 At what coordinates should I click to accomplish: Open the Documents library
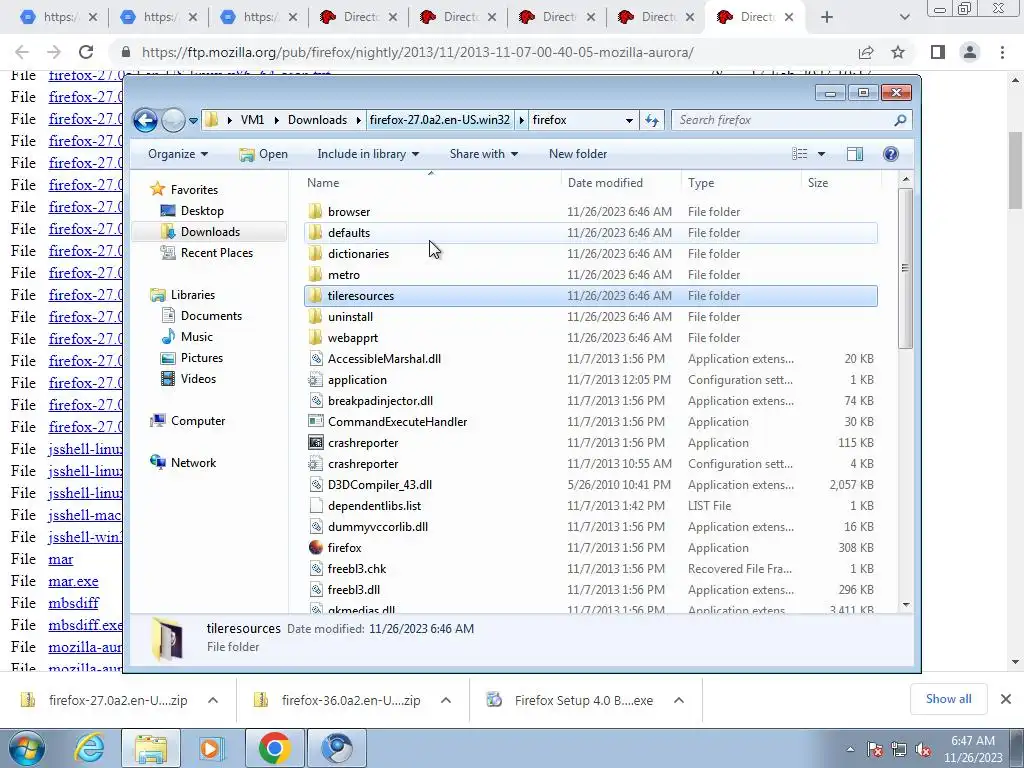(211, 316)
